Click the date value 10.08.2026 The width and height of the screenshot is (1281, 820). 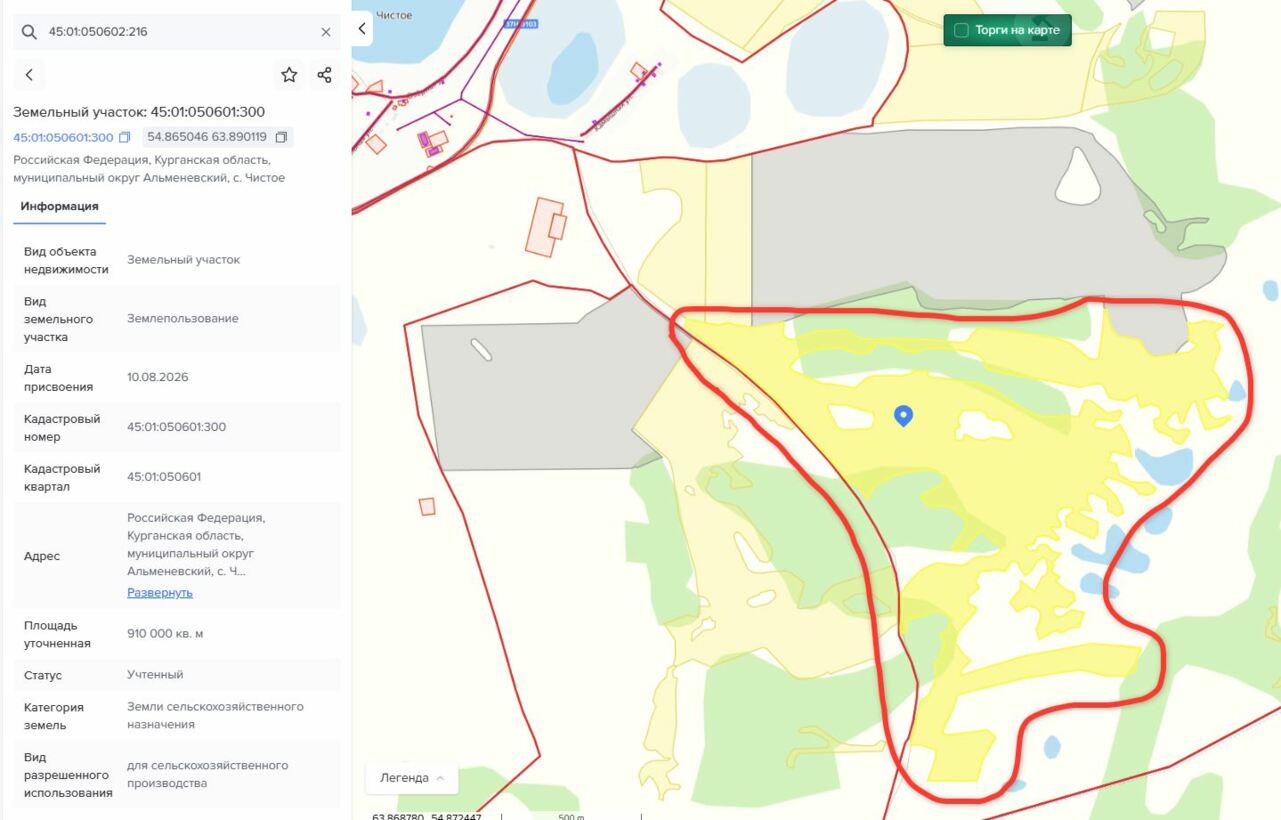coord(157,377)
